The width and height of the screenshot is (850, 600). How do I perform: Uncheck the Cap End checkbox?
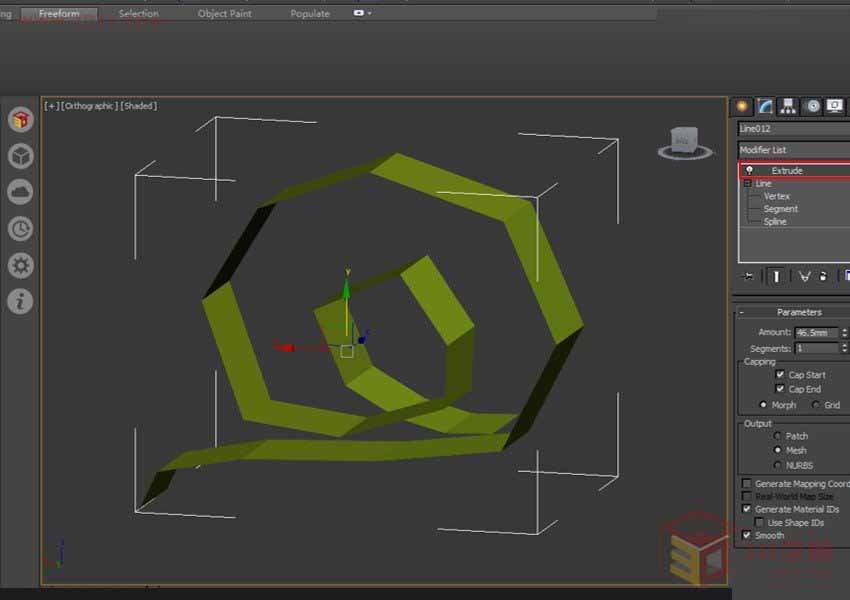click(780, 389)
